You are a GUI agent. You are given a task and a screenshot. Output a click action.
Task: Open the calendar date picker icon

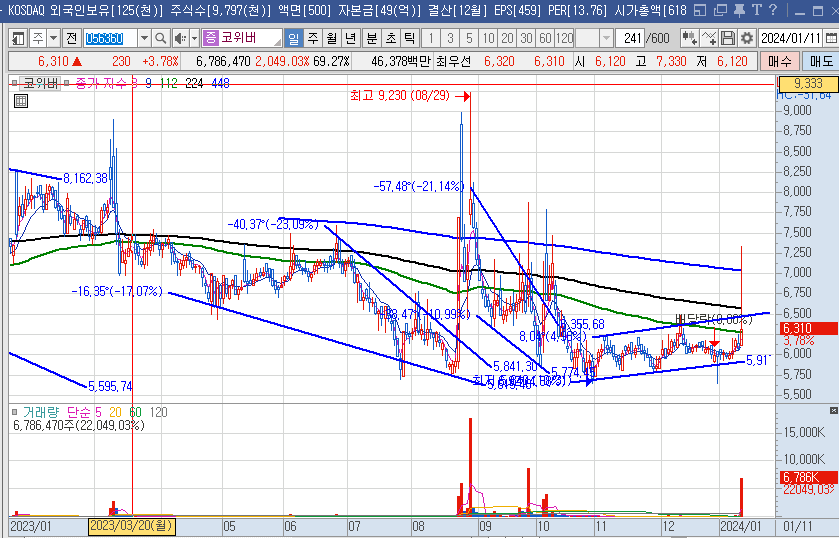(x=831, y=38)
